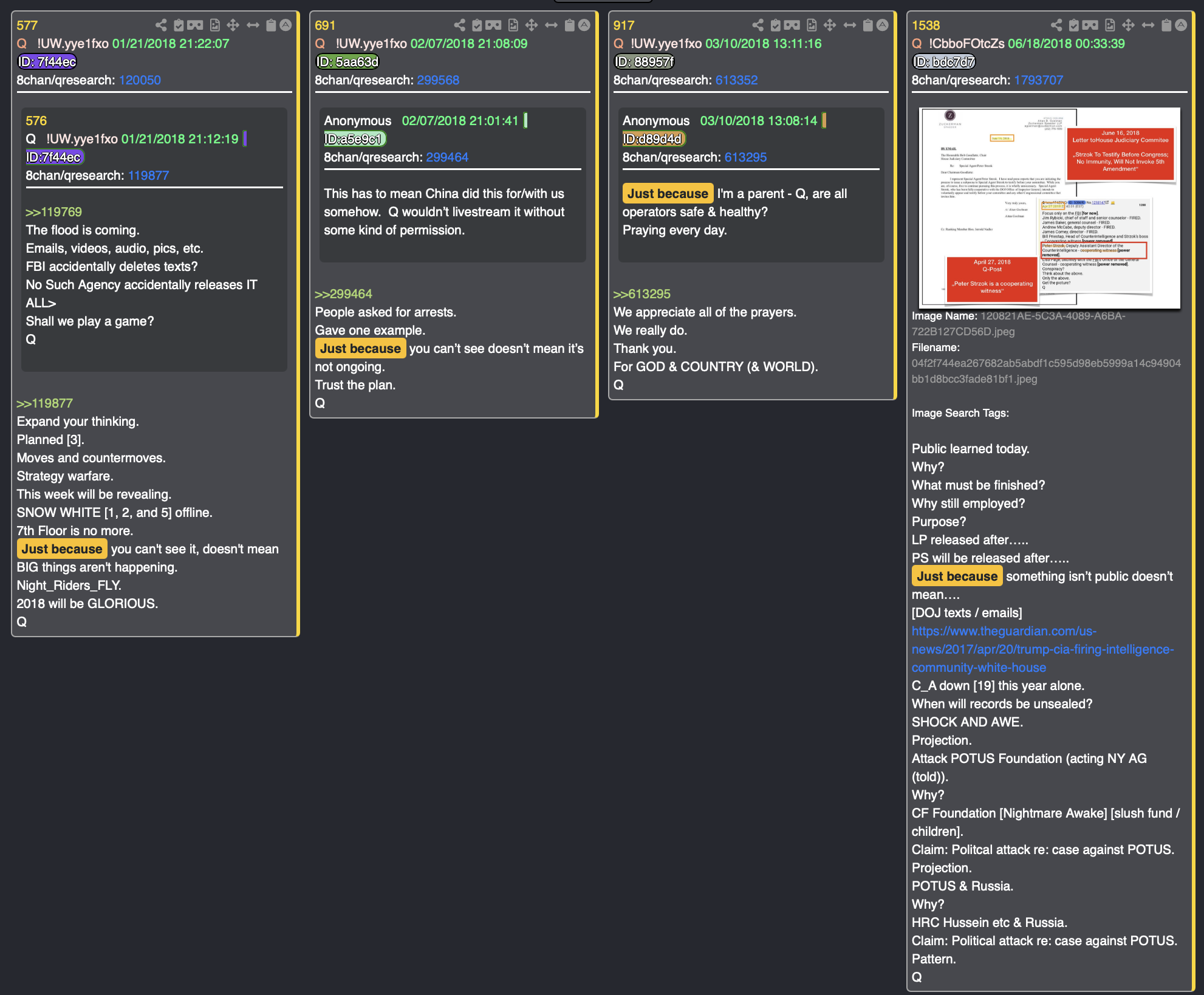Click the image file icon on post 577
Image resolution: width=1204 pixels, height=995 pixels.
point(215,25)
